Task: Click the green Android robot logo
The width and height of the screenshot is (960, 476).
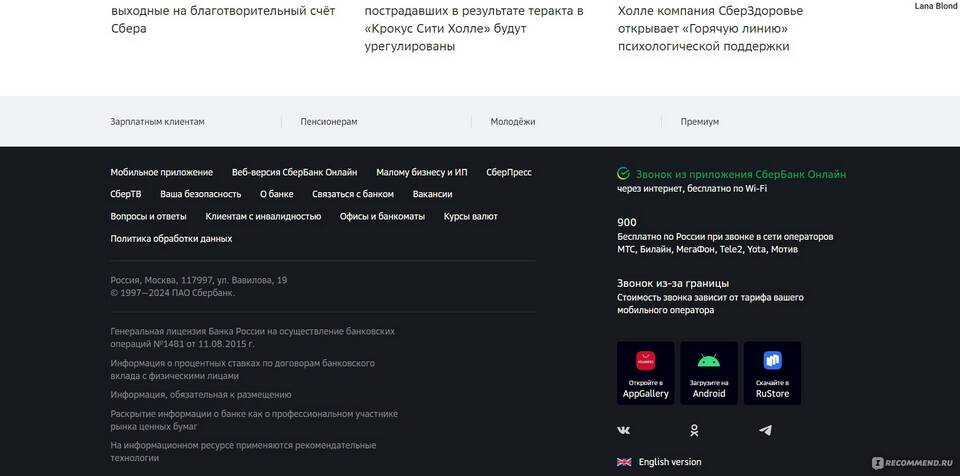Action: [x=708, y=361]
